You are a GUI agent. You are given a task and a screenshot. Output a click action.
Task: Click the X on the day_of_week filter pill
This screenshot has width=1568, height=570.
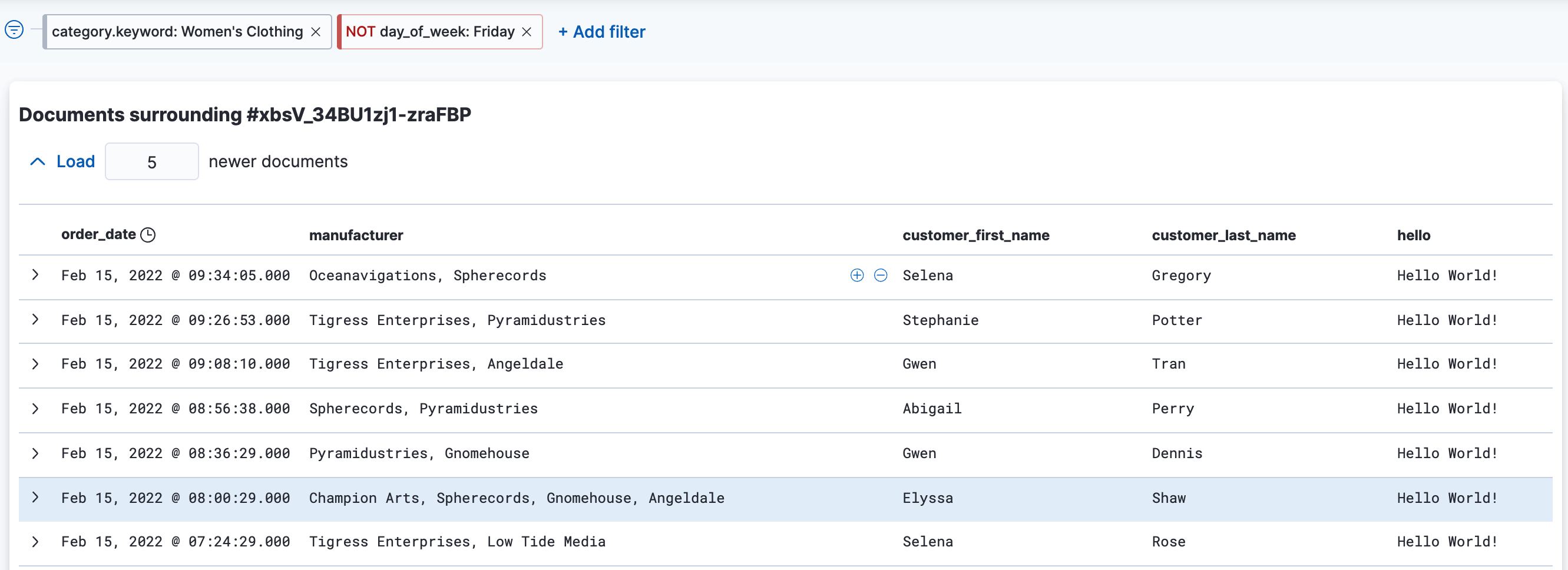coord(527,31)
